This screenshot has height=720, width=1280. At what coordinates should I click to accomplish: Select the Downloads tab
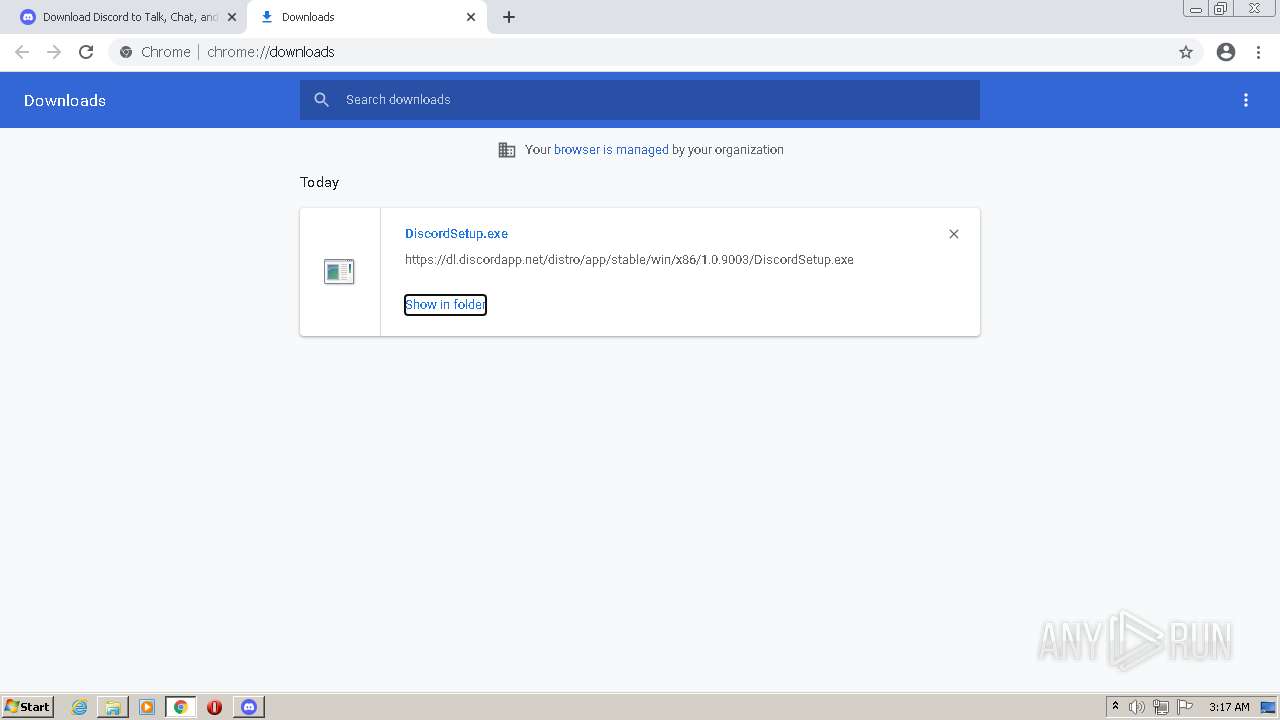tap(366, 17)
